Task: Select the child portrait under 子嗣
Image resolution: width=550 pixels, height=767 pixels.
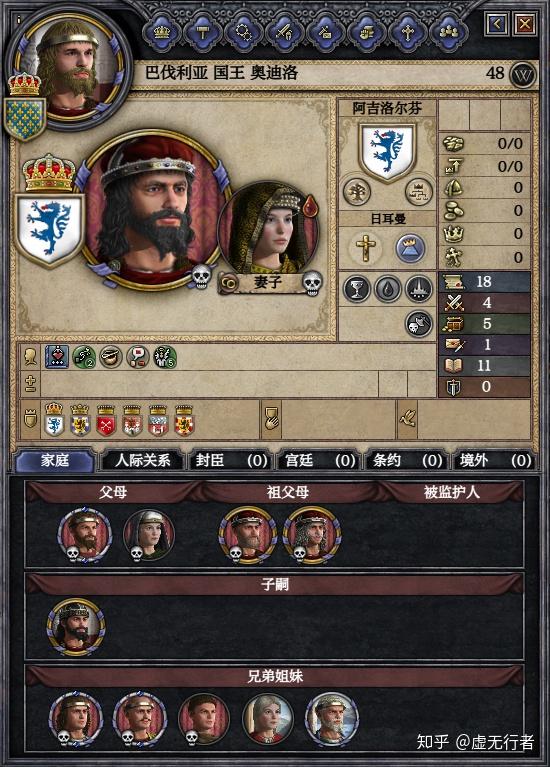Action: [76, 627]
